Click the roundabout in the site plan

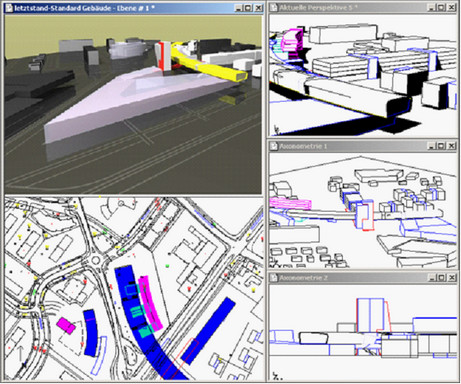coord(96,260)
